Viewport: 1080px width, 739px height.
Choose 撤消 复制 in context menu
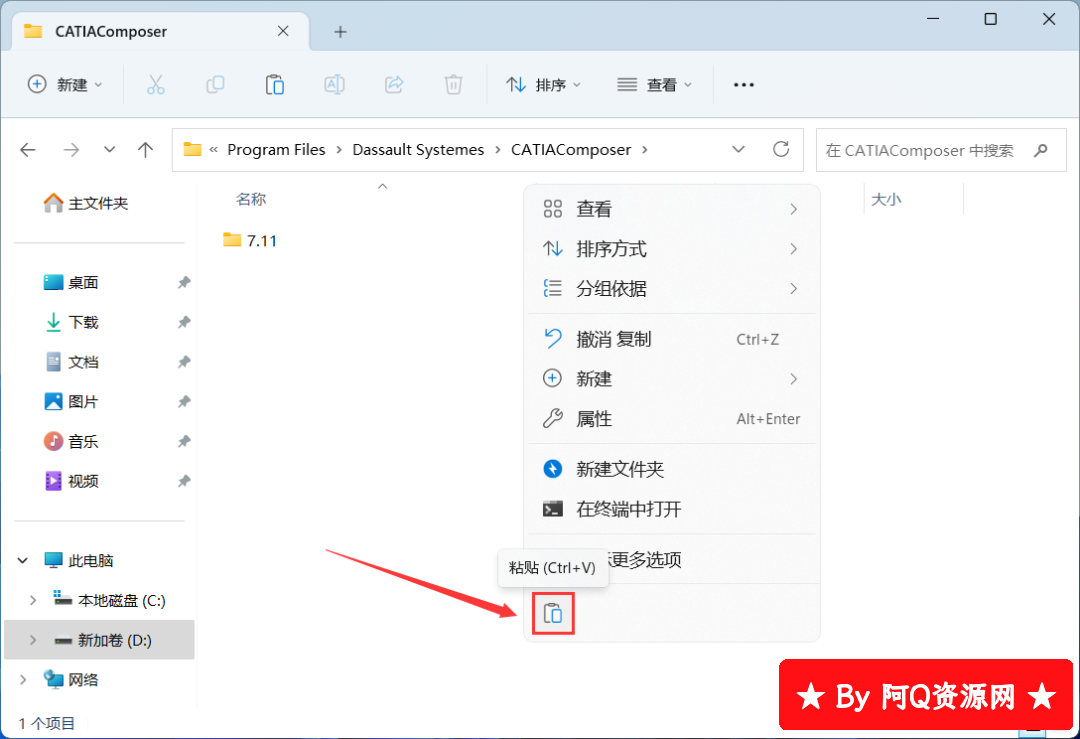pos(672,339)
